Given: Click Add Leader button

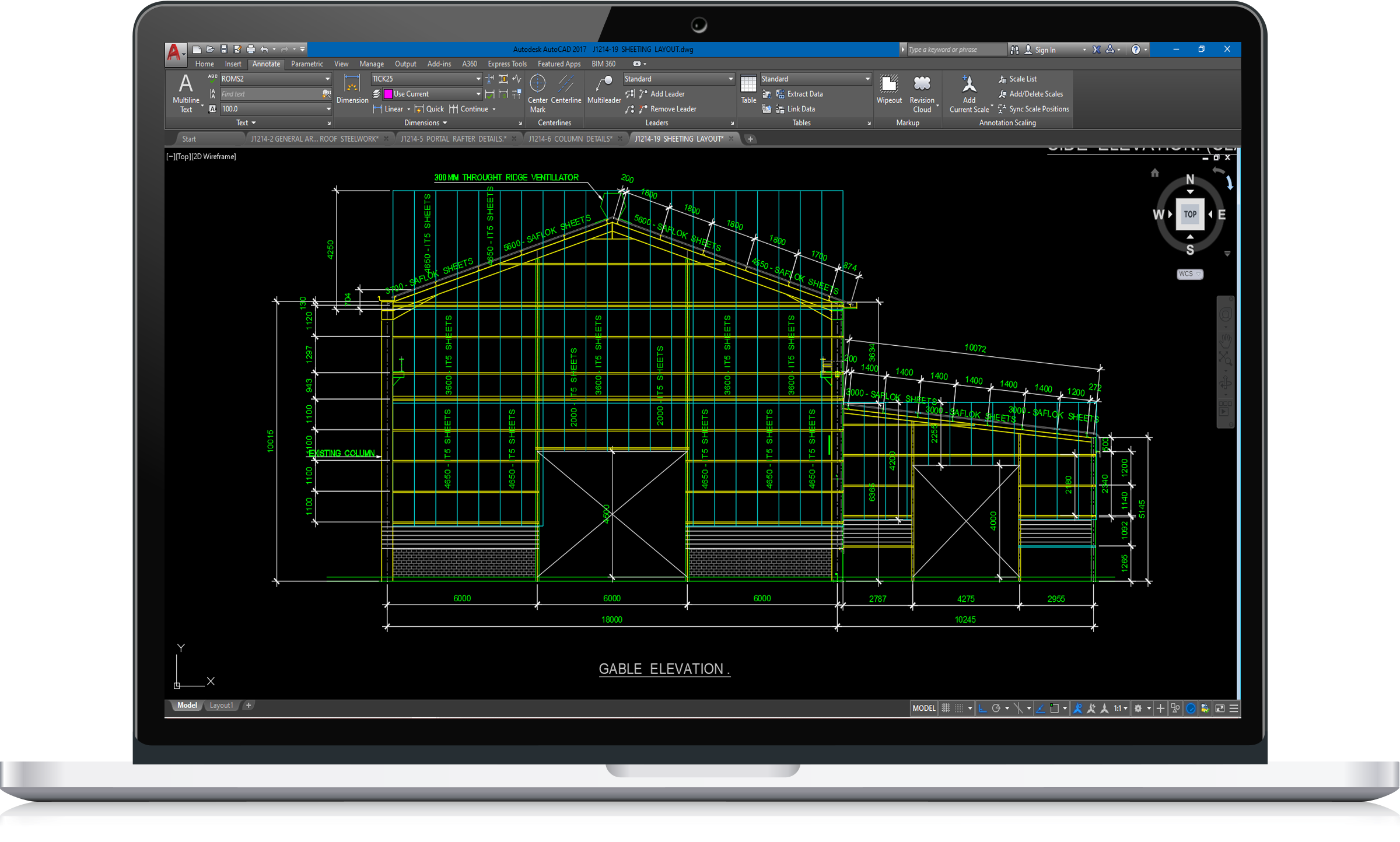Looking at the screenshot, I should point(662,94).
